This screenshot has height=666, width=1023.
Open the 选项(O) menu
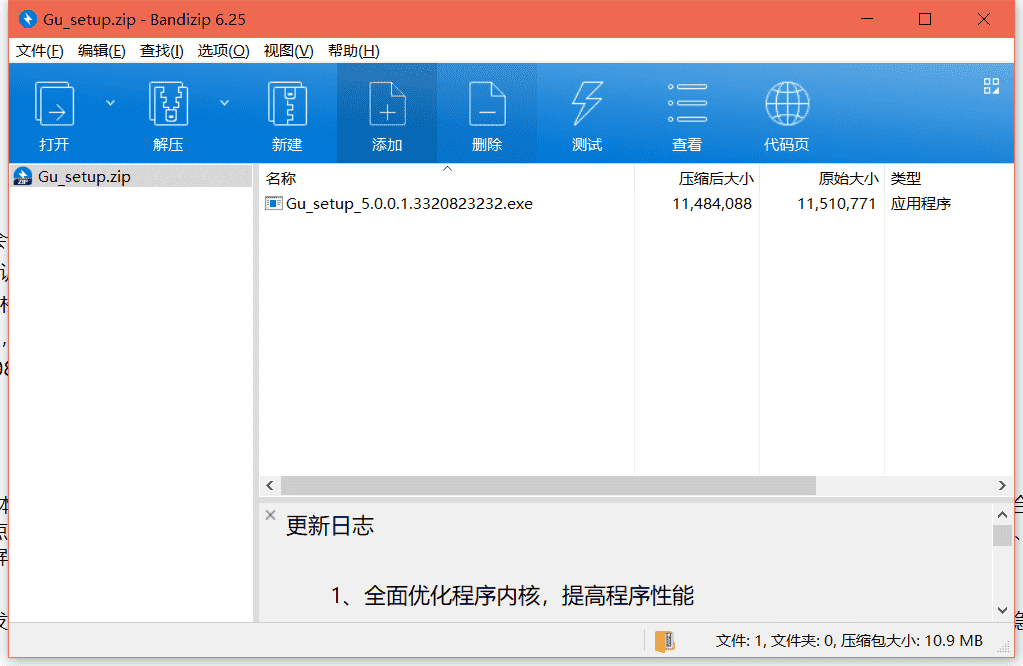(x=223, y=51)
